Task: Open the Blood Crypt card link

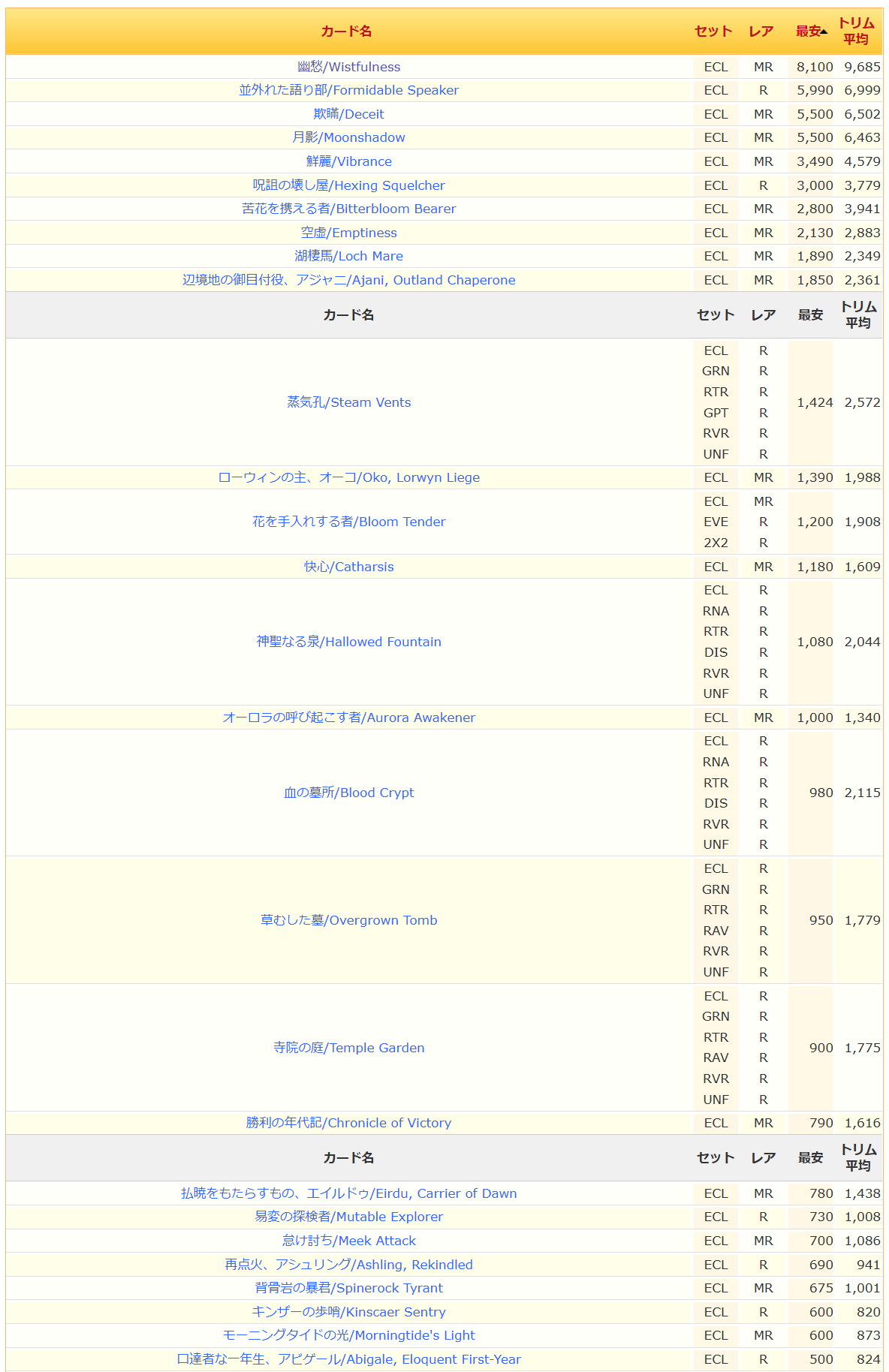Action: [x=348, y=793]
